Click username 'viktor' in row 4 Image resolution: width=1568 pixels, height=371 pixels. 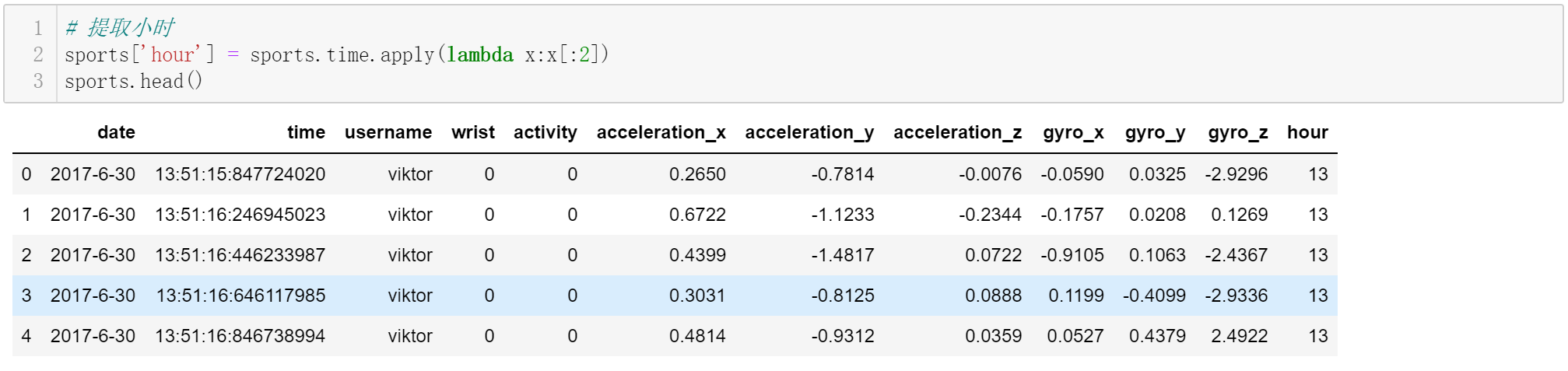click(410, 336)
